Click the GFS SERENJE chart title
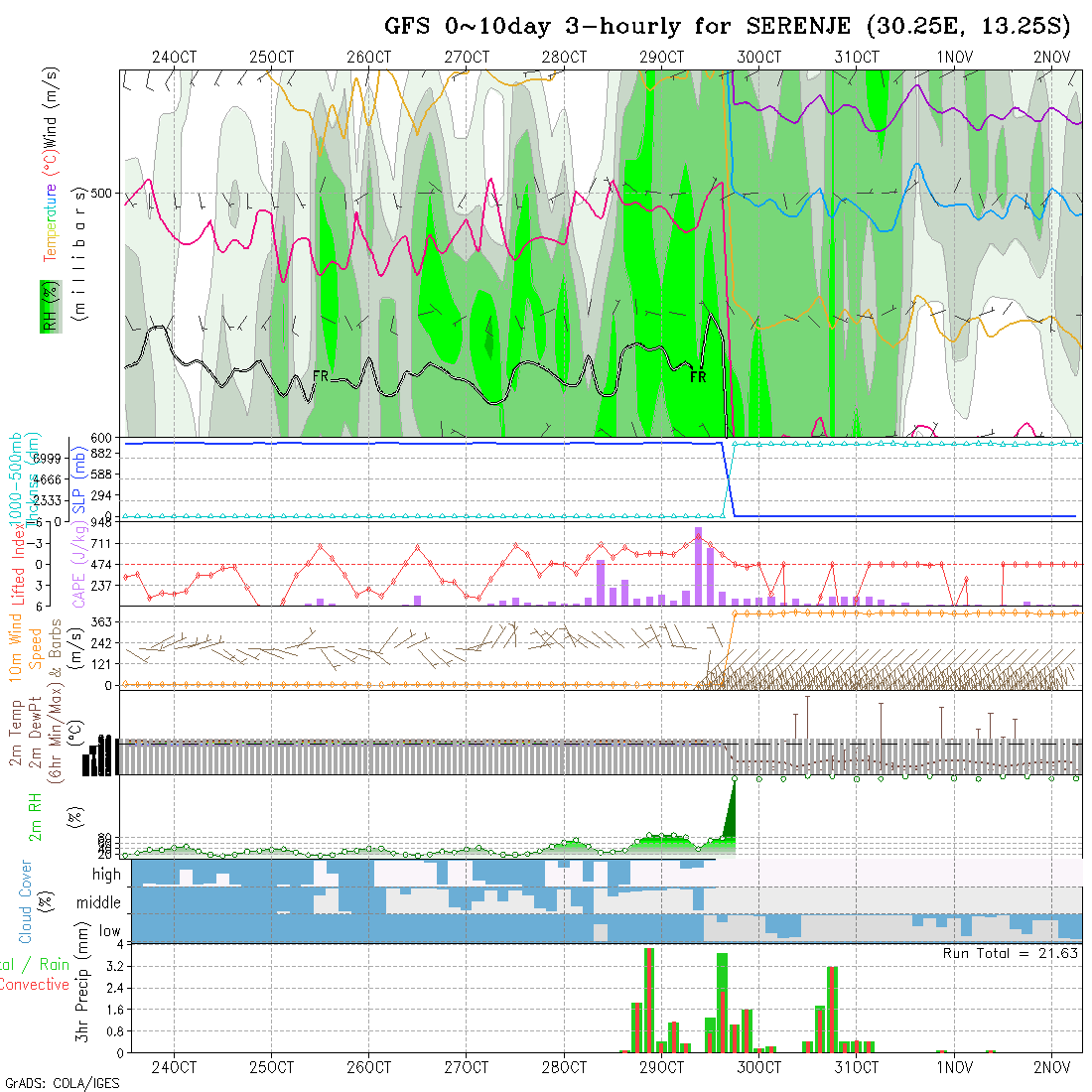The height and width of the screenshot is (1092, 1092). 727,27
